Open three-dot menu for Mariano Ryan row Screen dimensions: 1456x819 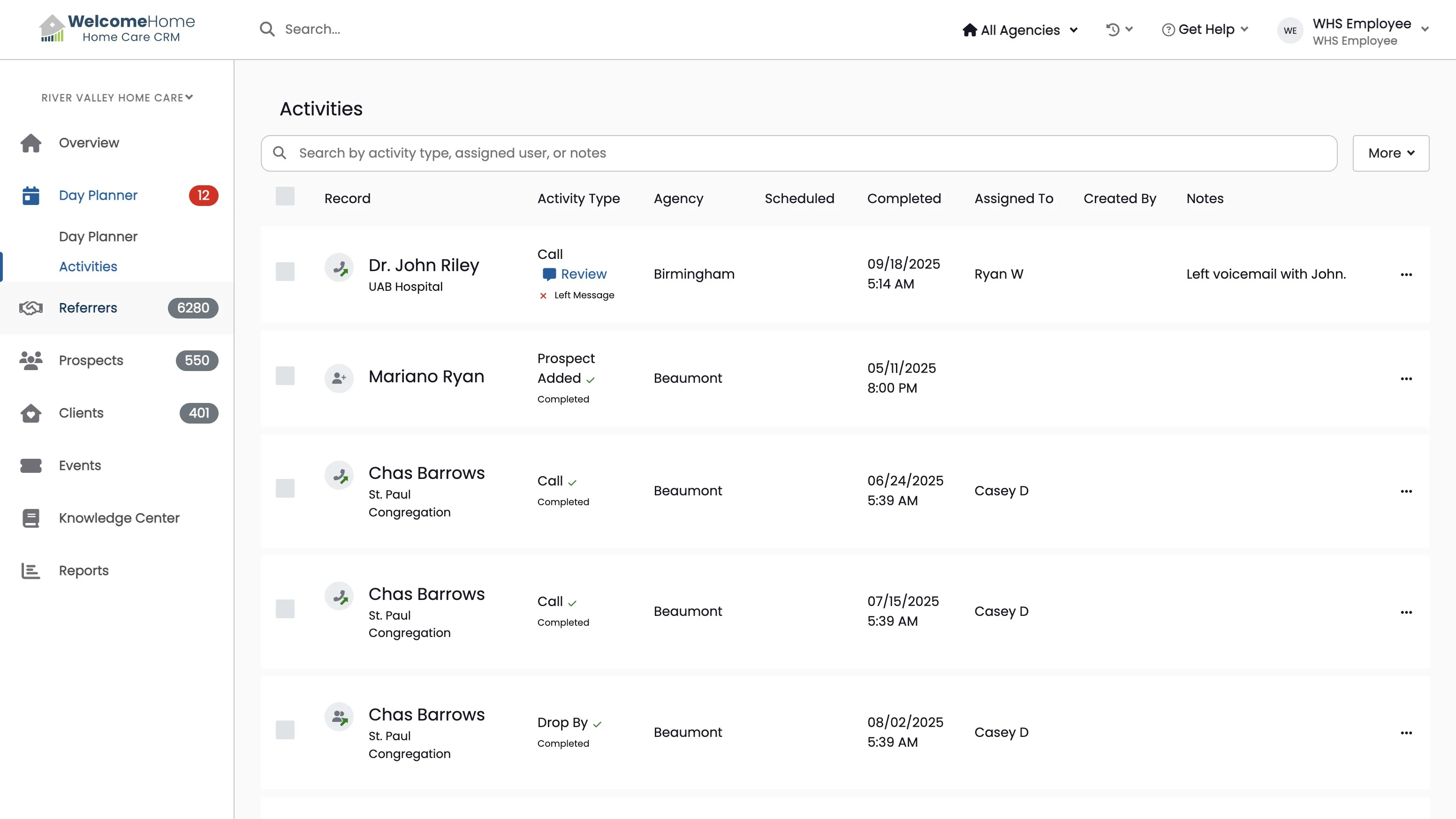tap(1406, 379)
